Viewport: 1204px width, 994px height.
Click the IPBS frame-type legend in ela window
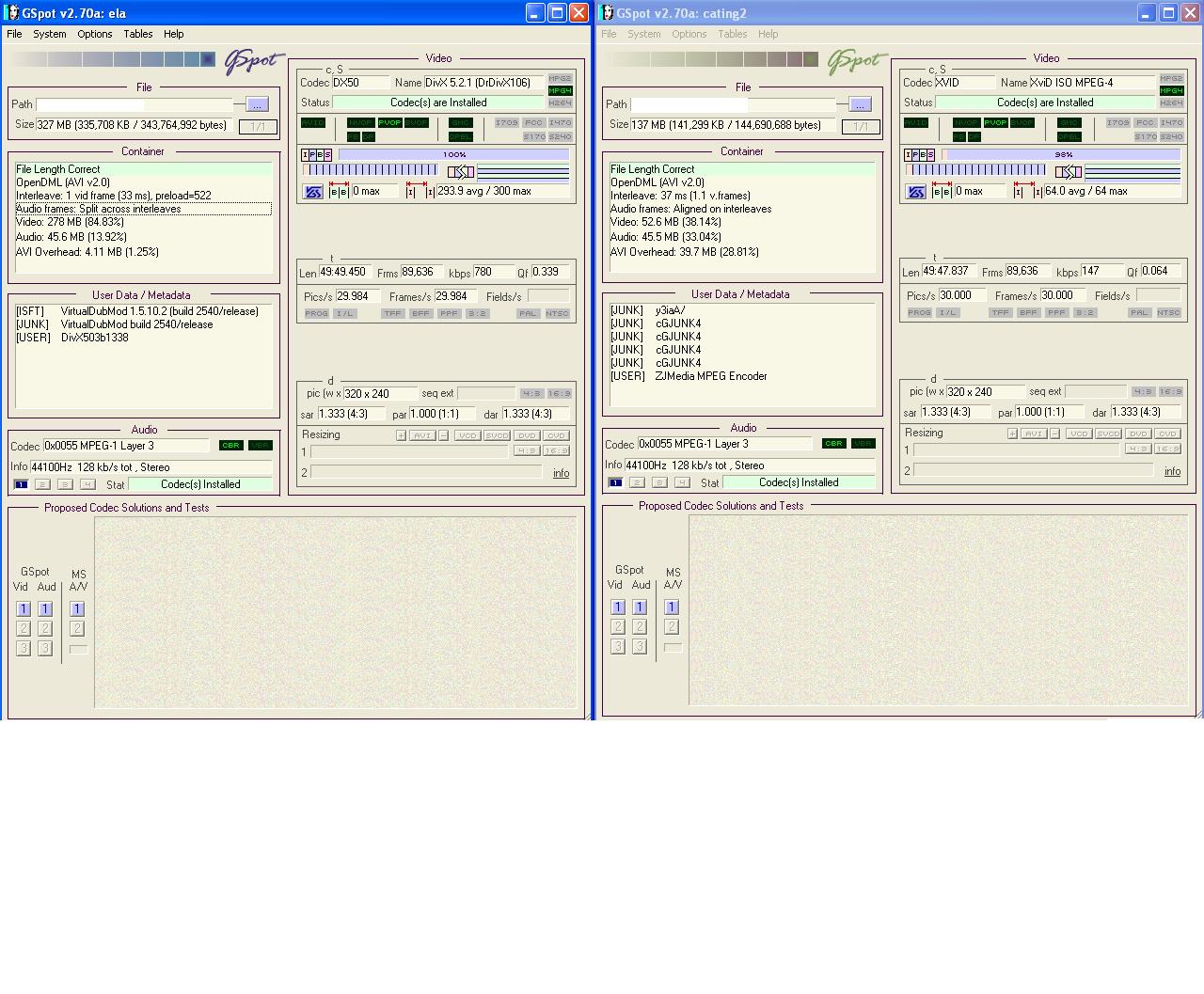coord(317,155)
